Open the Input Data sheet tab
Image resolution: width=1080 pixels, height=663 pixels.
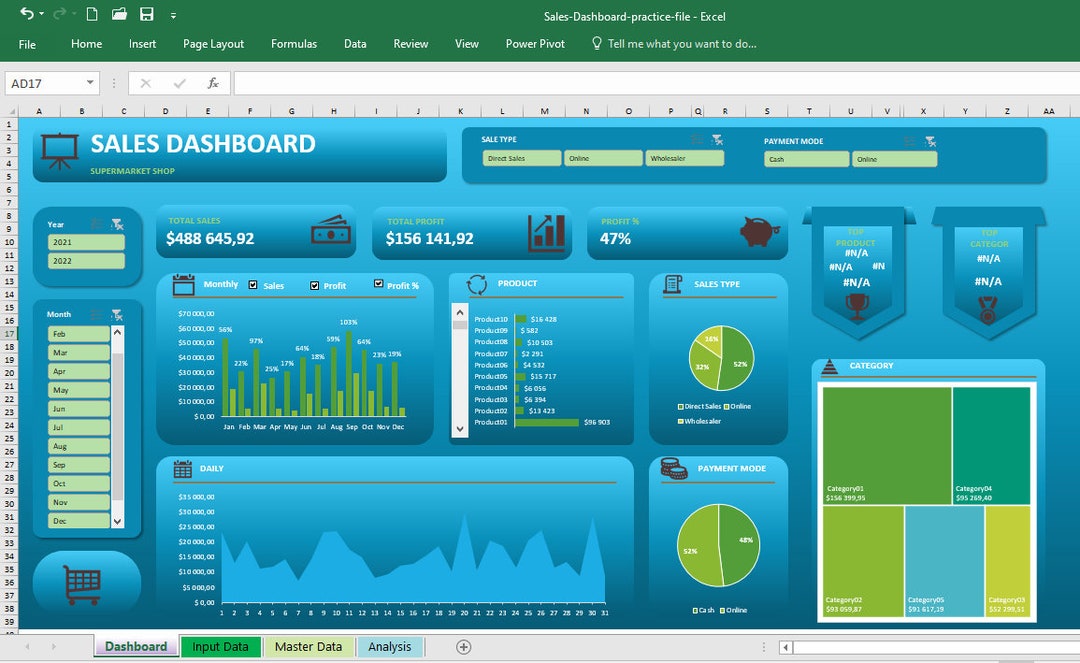click(x=221, y=646)
